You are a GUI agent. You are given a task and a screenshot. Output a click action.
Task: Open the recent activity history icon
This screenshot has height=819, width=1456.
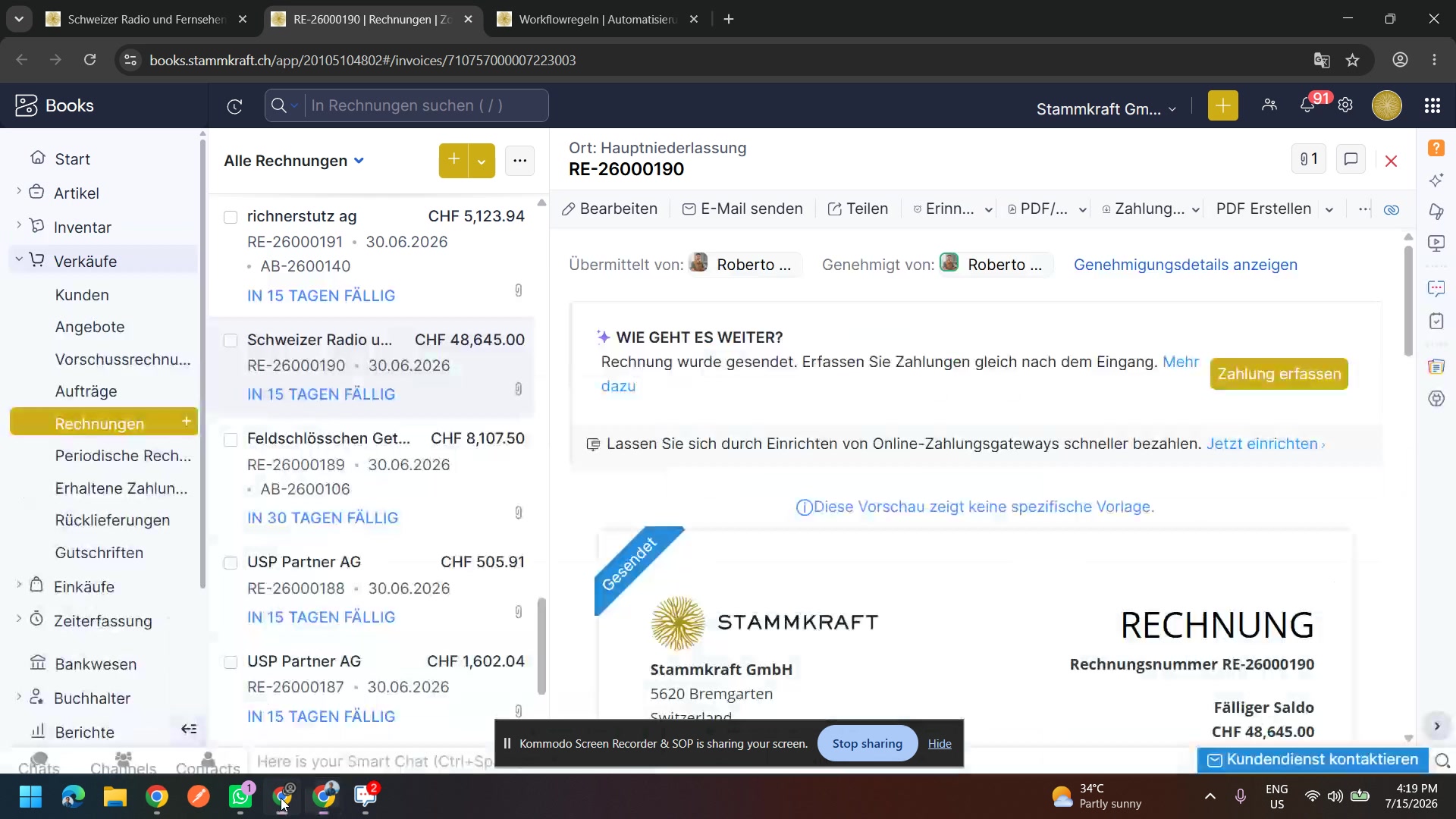234,106
